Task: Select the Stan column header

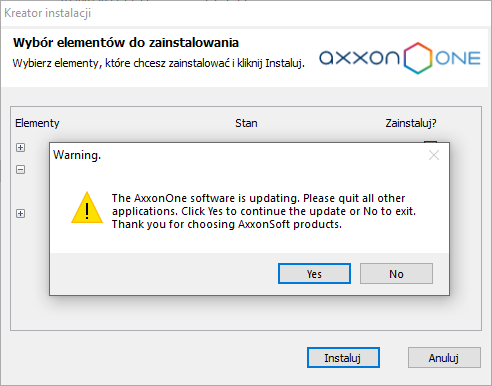Action: click(246, 123)
